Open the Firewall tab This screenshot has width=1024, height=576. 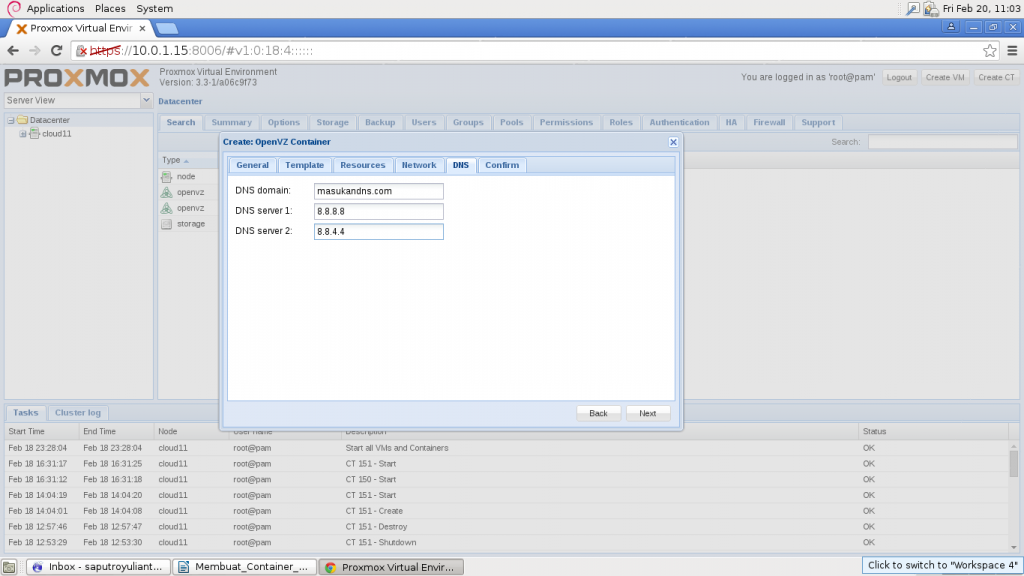(769, 123)
